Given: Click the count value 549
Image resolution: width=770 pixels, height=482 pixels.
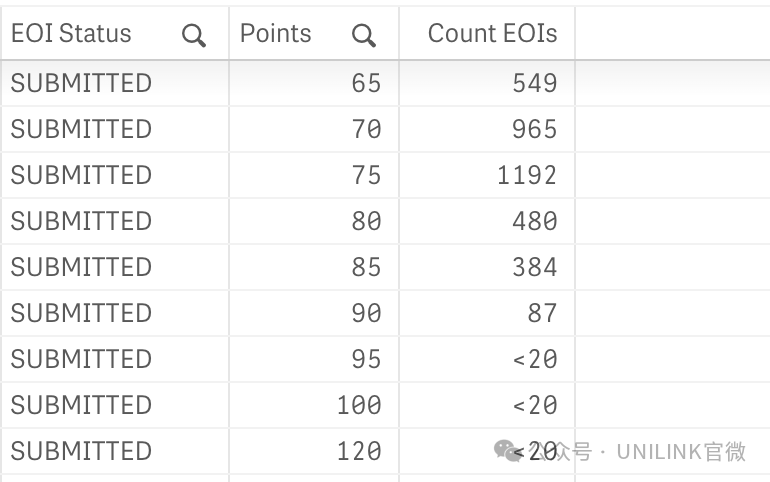Looking at the screenshot, I should [535, 83].
